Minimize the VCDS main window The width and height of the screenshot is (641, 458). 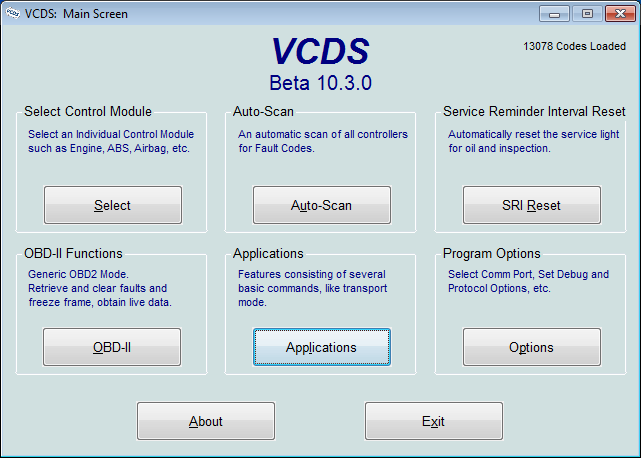pos(556,13)
